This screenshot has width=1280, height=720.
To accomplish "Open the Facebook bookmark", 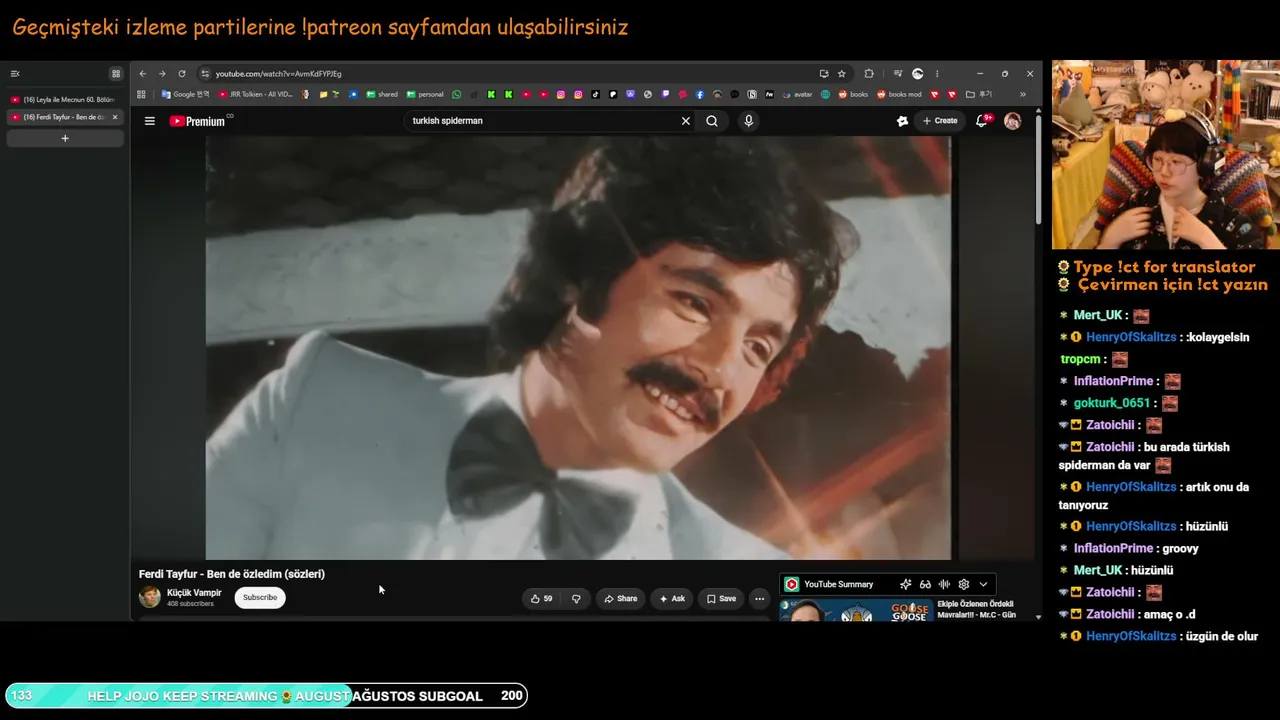I will pos(699,95).
